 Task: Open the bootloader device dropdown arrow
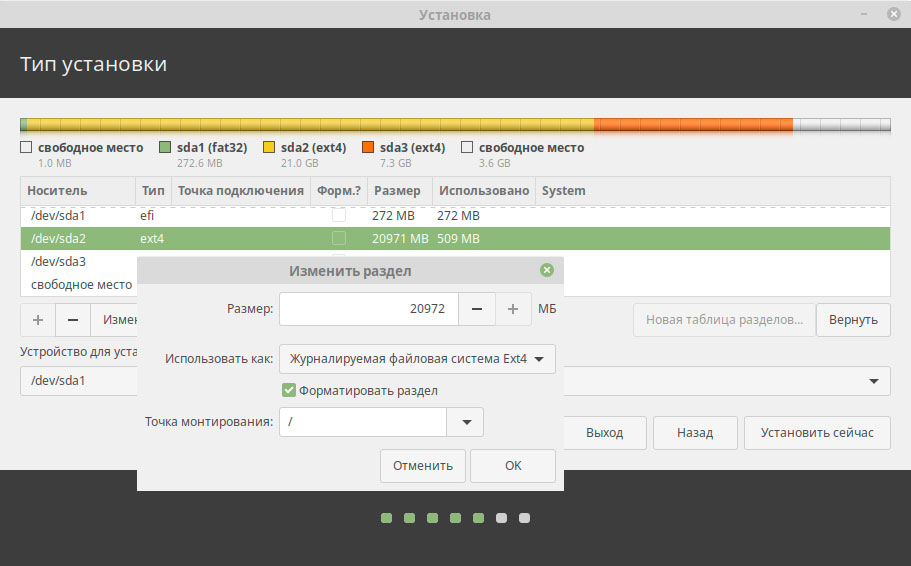point(873,381)
